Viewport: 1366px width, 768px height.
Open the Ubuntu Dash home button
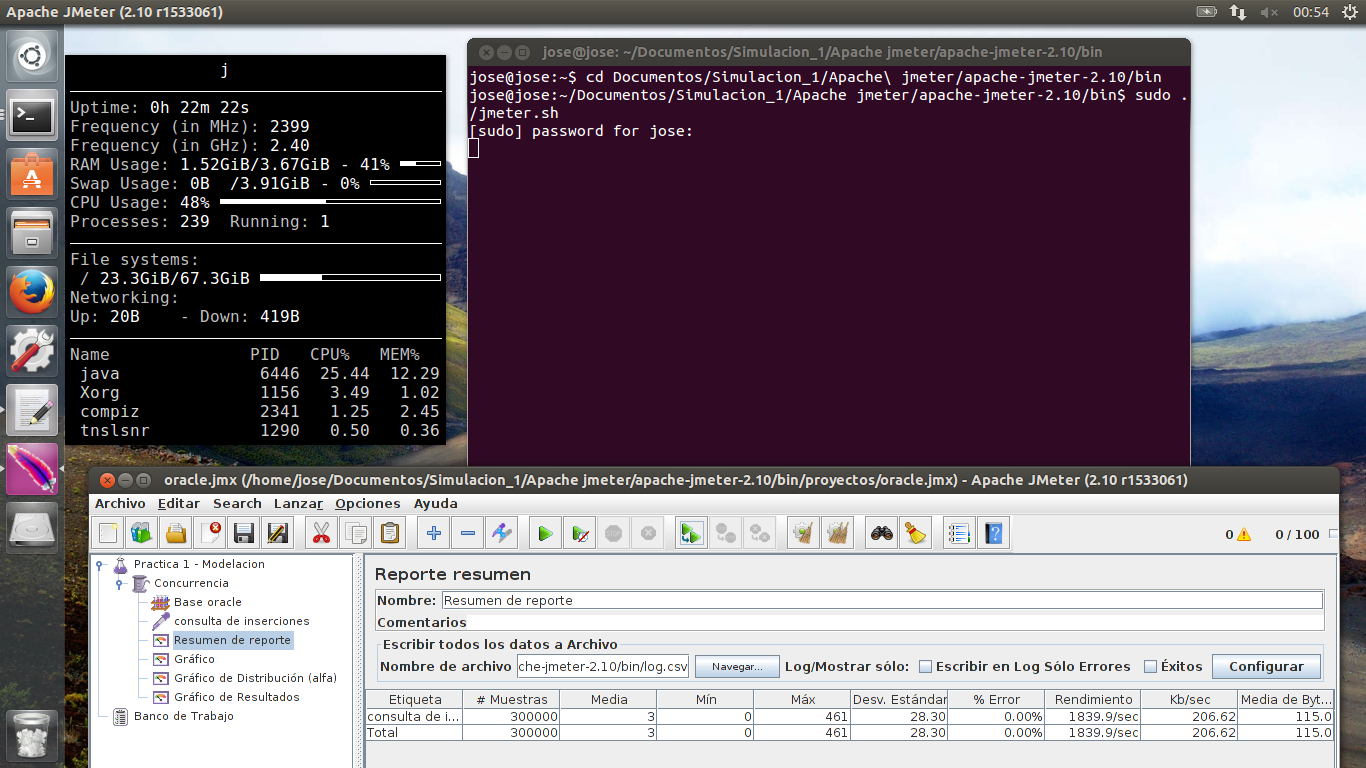(33, 56)
